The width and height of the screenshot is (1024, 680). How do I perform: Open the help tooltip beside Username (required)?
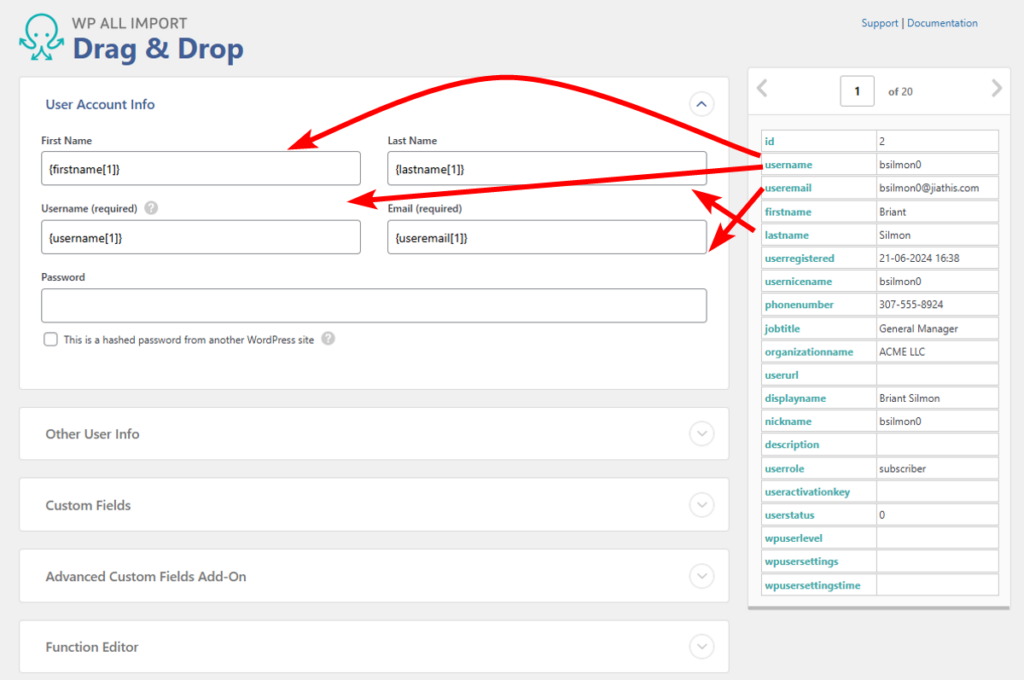151,209
